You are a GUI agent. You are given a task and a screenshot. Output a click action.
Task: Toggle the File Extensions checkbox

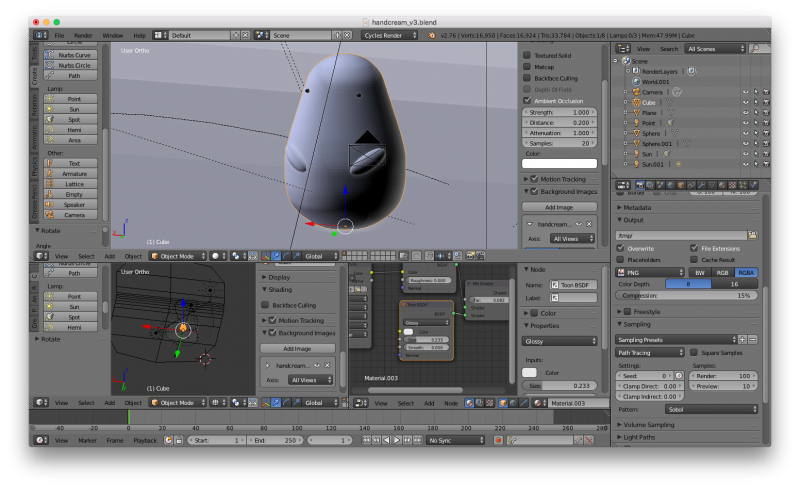point(694,248)
